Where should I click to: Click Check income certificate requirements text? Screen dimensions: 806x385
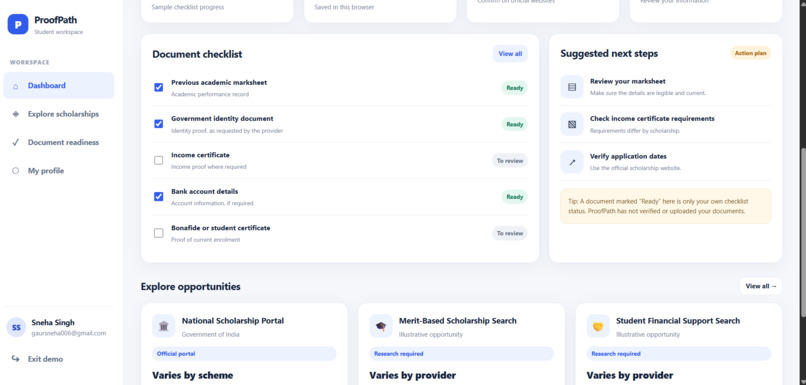coord(652,119)
